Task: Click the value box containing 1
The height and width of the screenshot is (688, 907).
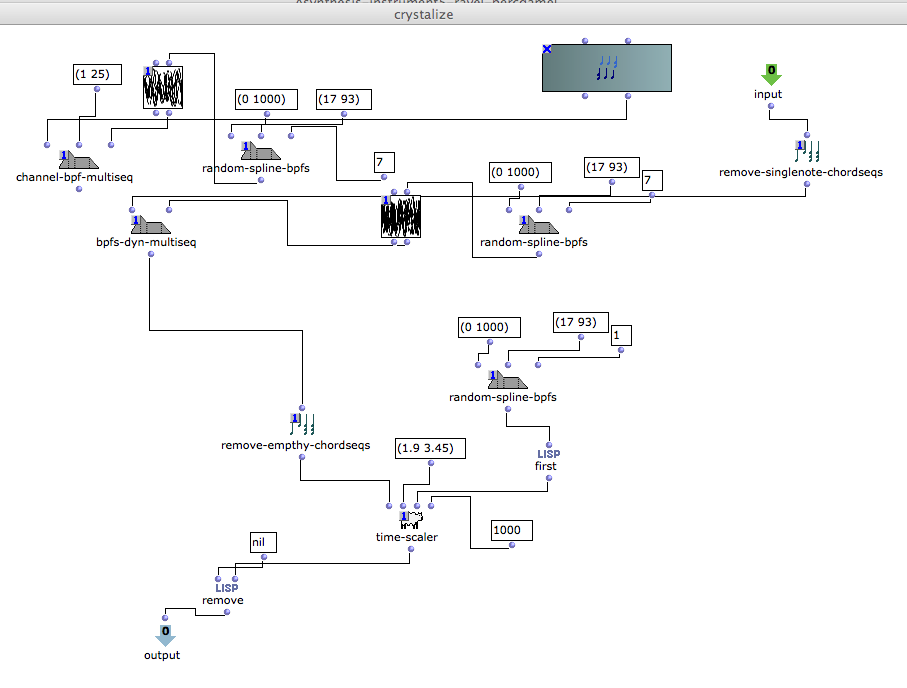Action: point(621,336)
